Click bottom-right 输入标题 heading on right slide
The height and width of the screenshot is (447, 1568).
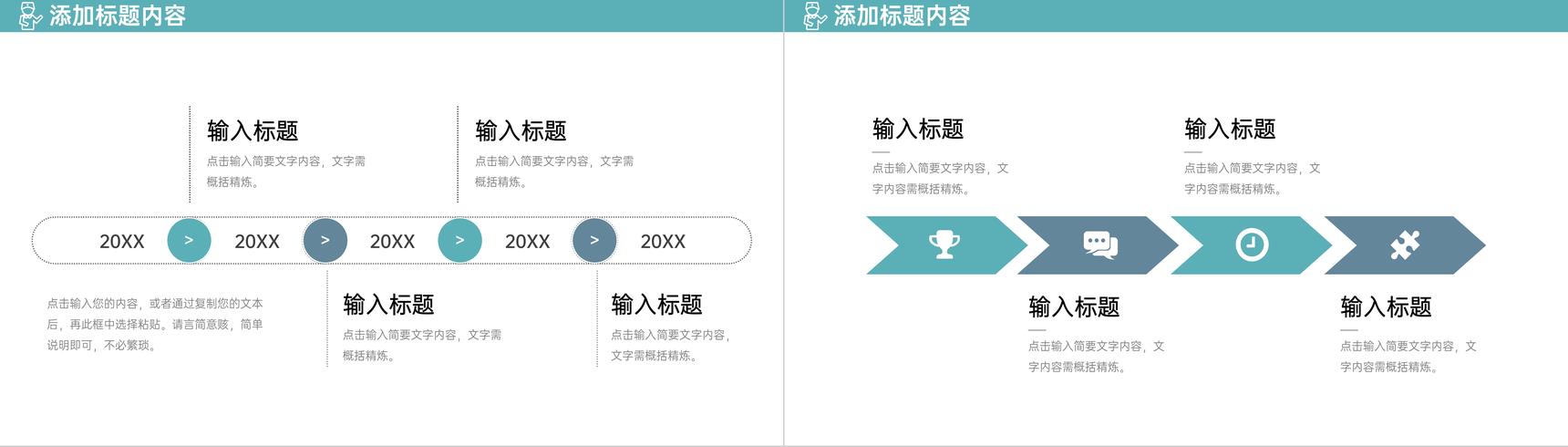pos(1386,307)
